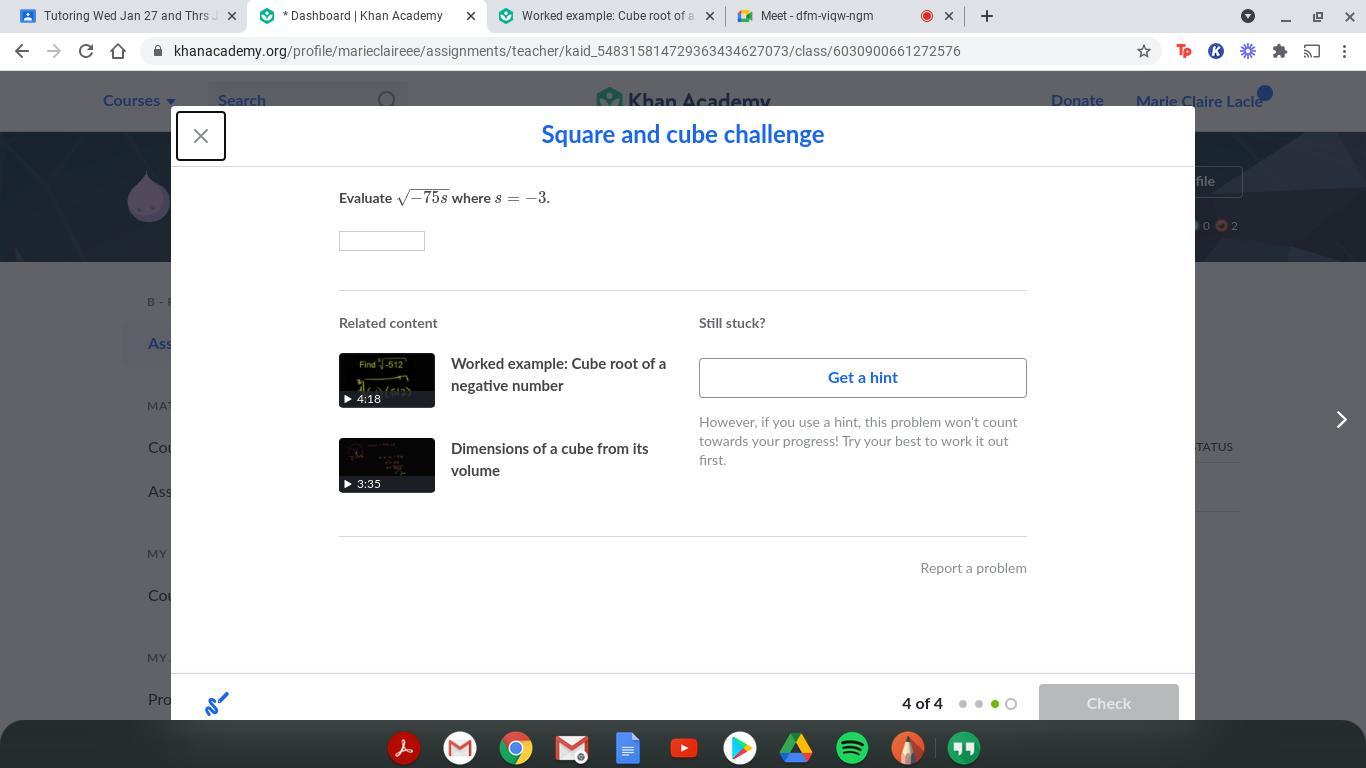1366x768 pixels.
Task: Open Google Play Movies from the shelf
Action: (740, 748)
